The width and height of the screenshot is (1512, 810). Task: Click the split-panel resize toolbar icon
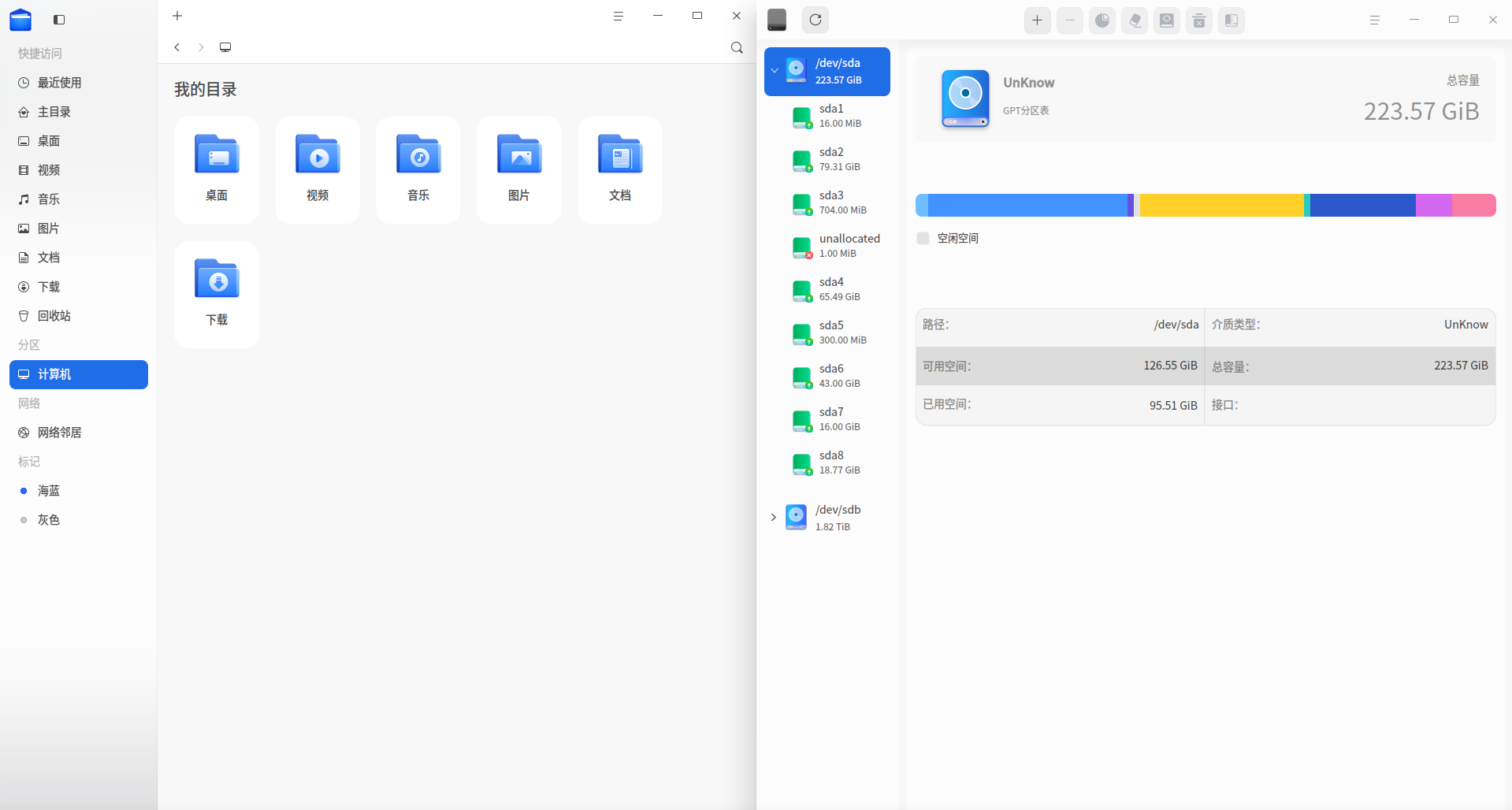click(x=1231, y=20)
